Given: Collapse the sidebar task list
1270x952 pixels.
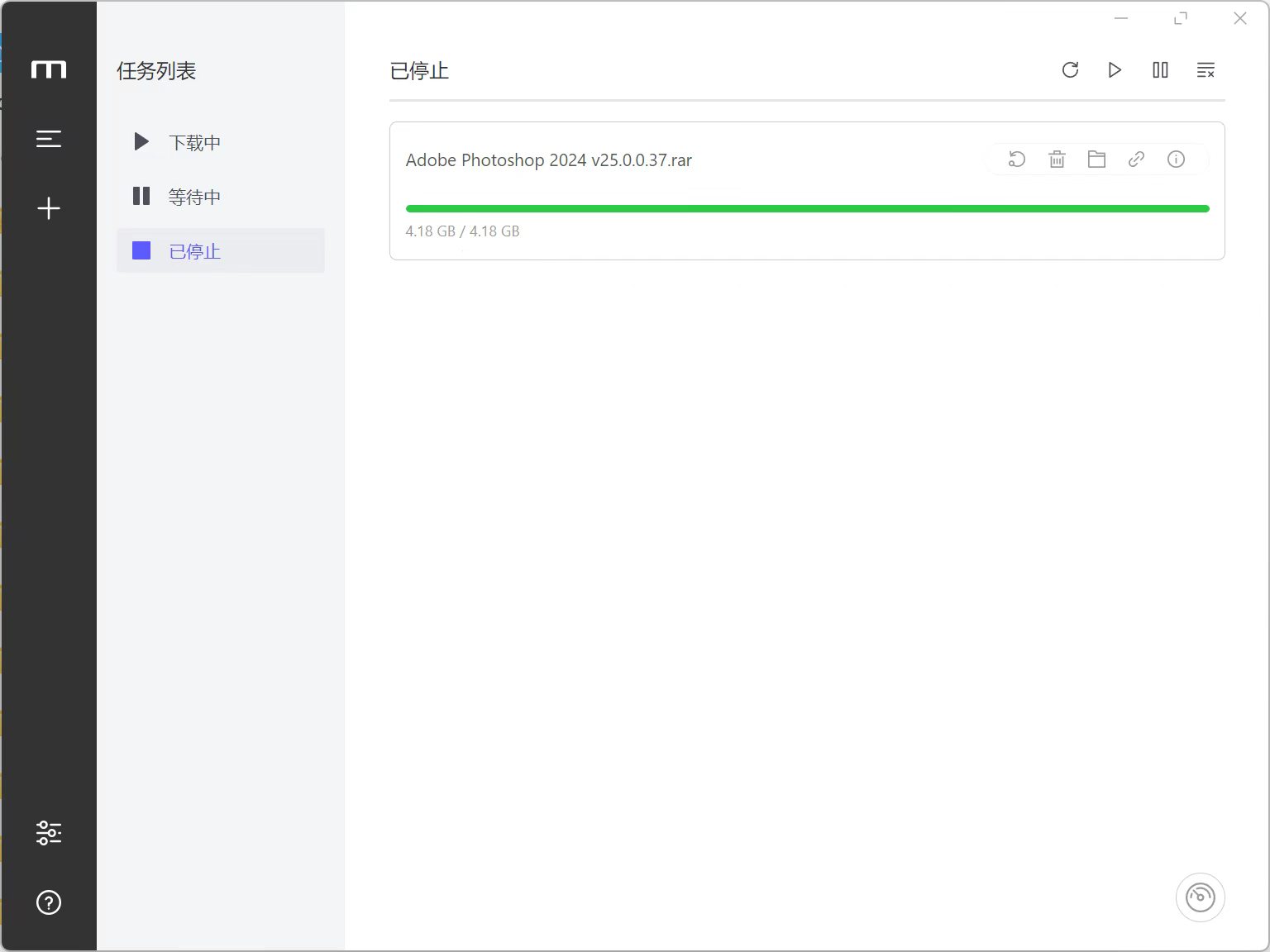Looking at the screenshot, I should pos(49,139).
